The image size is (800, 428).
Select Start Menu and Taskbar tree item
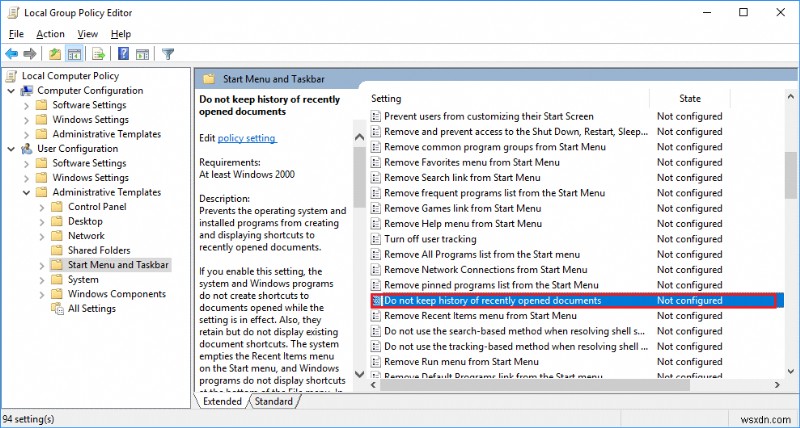pos(118,265)
